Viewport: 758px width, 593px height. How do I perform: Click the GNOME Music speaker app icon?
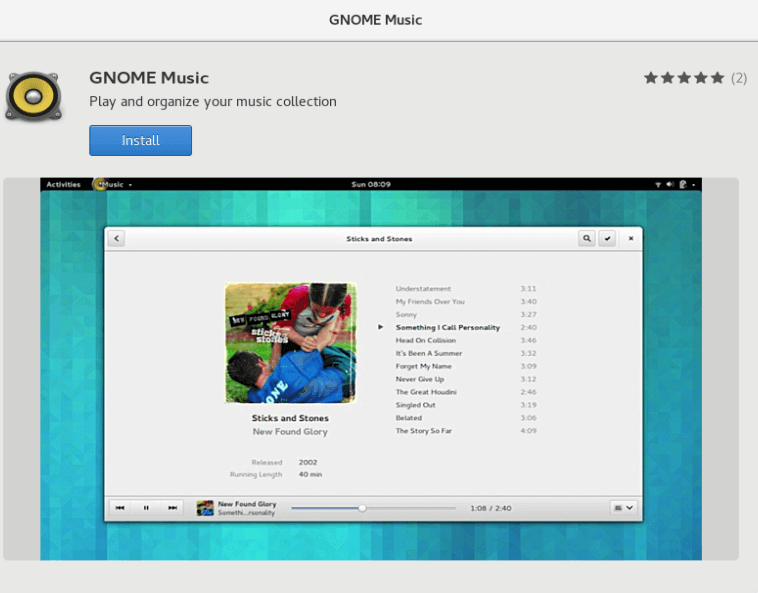[34, 96]
